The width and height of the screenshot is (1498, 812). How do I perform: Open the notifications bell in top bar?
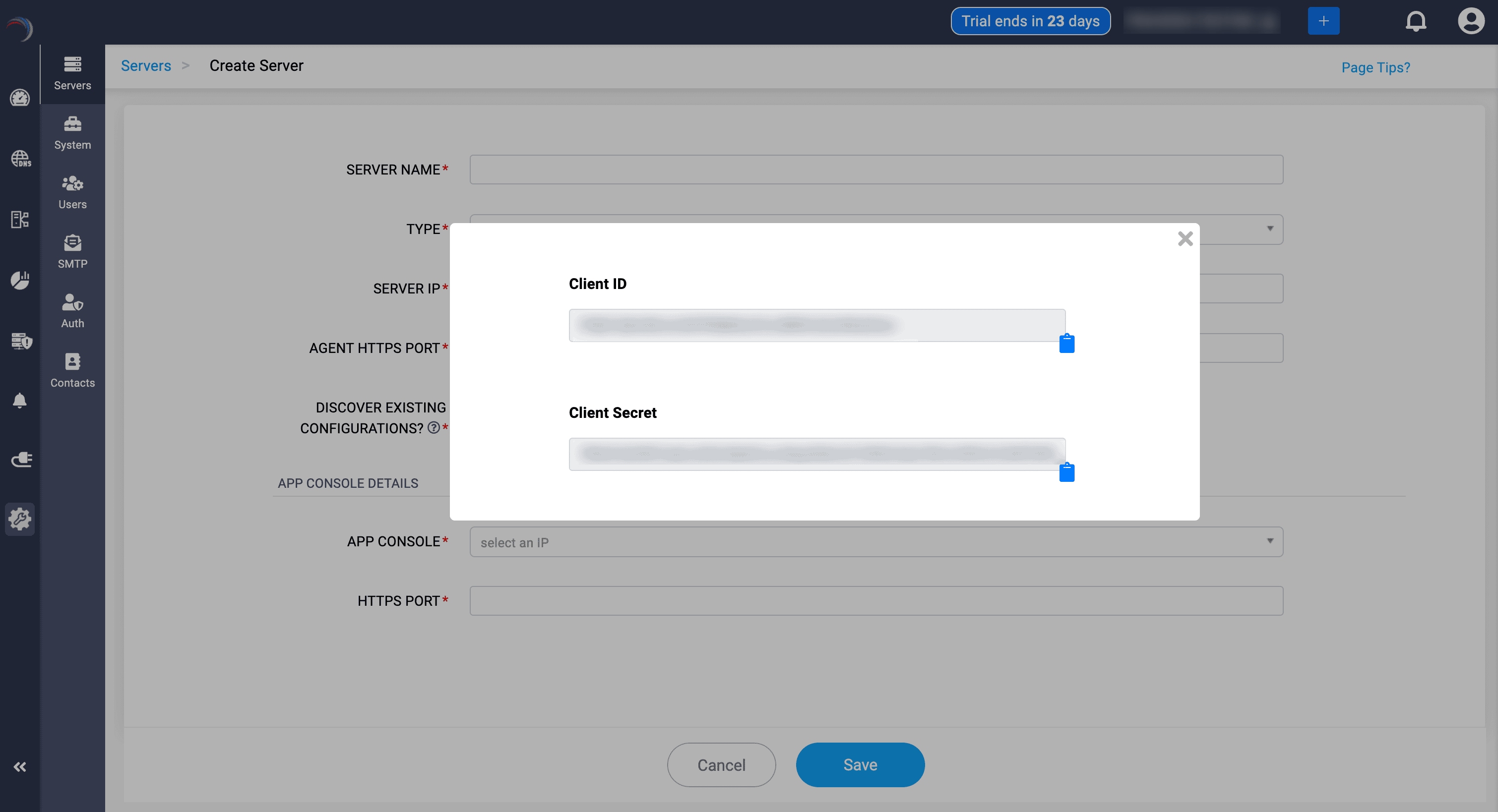click(x=1416, y=21)
